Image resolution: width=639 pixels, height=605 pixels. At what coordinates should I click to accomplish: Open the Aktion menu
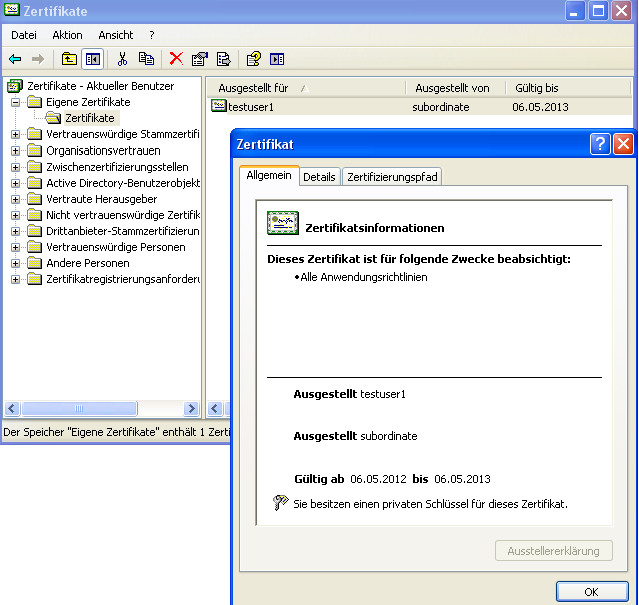pyautogui.click(x=67, y=35)
